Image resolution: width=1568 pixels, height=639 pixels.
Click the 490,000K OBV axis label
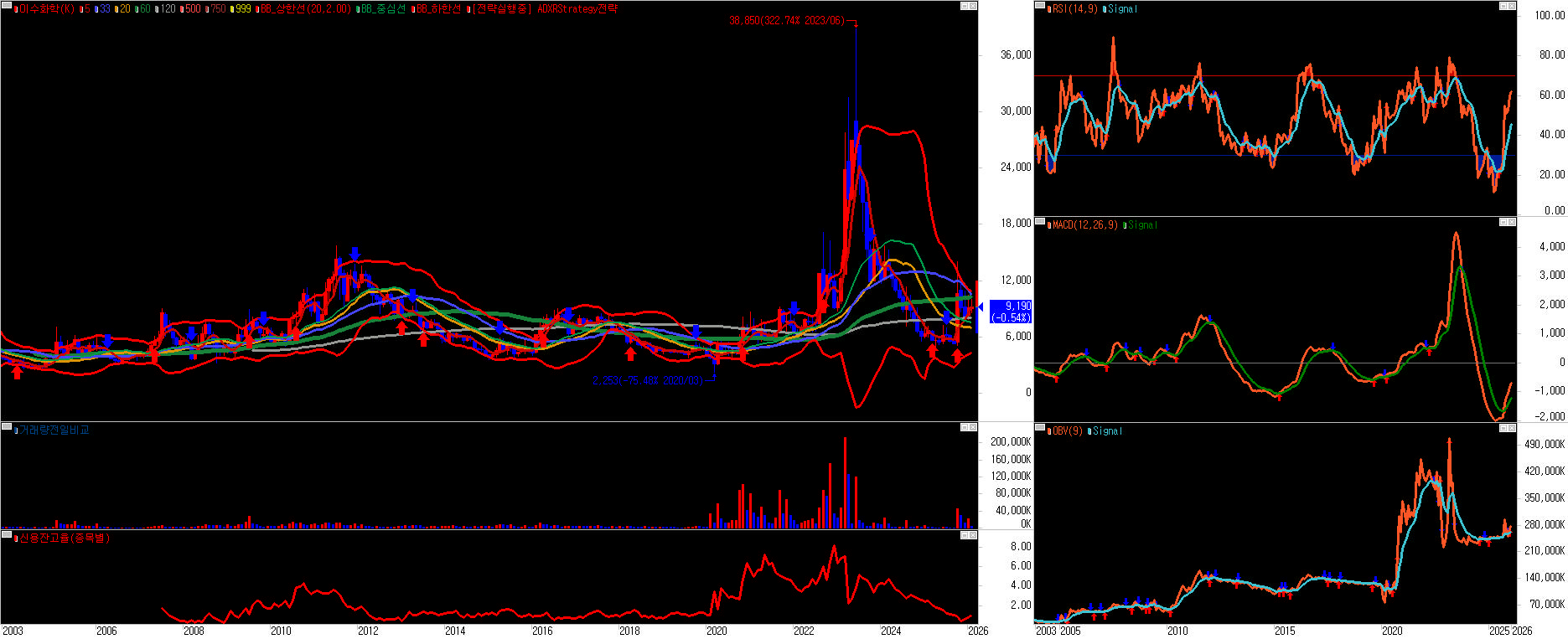[1545, 444]
